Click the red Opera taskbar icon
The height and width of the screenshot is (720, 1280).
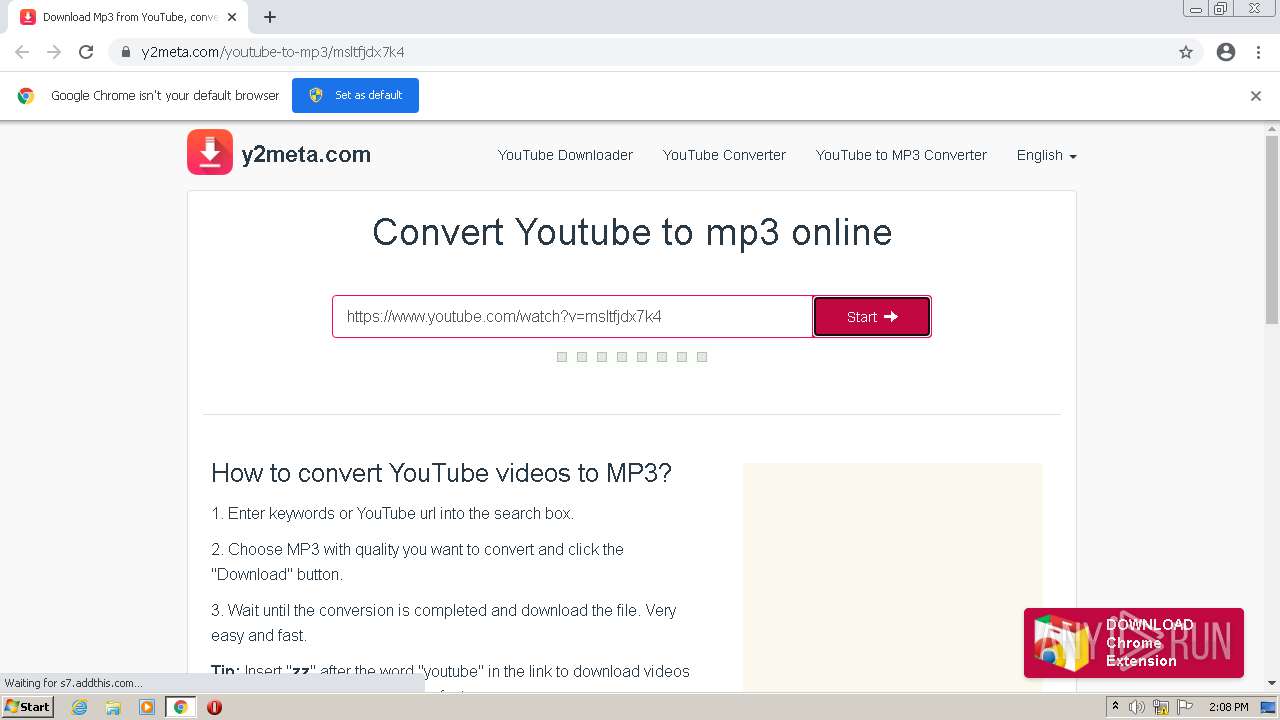[x=214, y=707]
